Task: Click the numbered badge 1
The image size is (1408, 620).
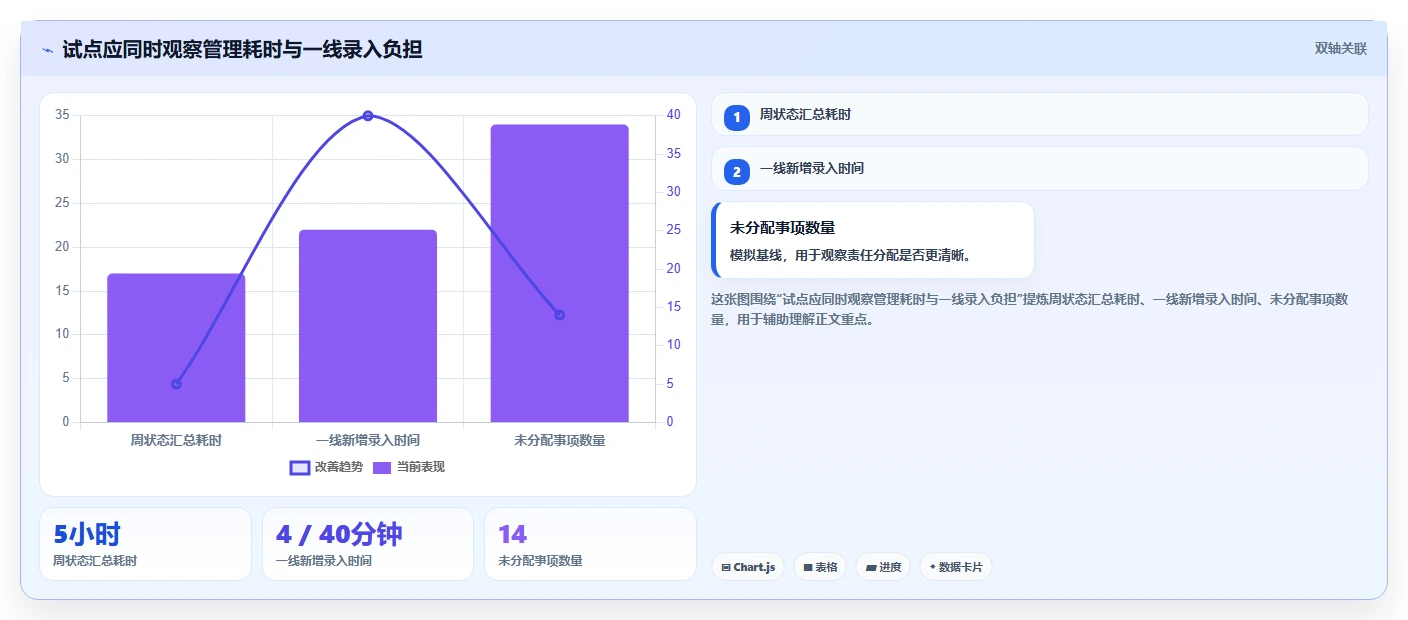Action: coord(737,118)
